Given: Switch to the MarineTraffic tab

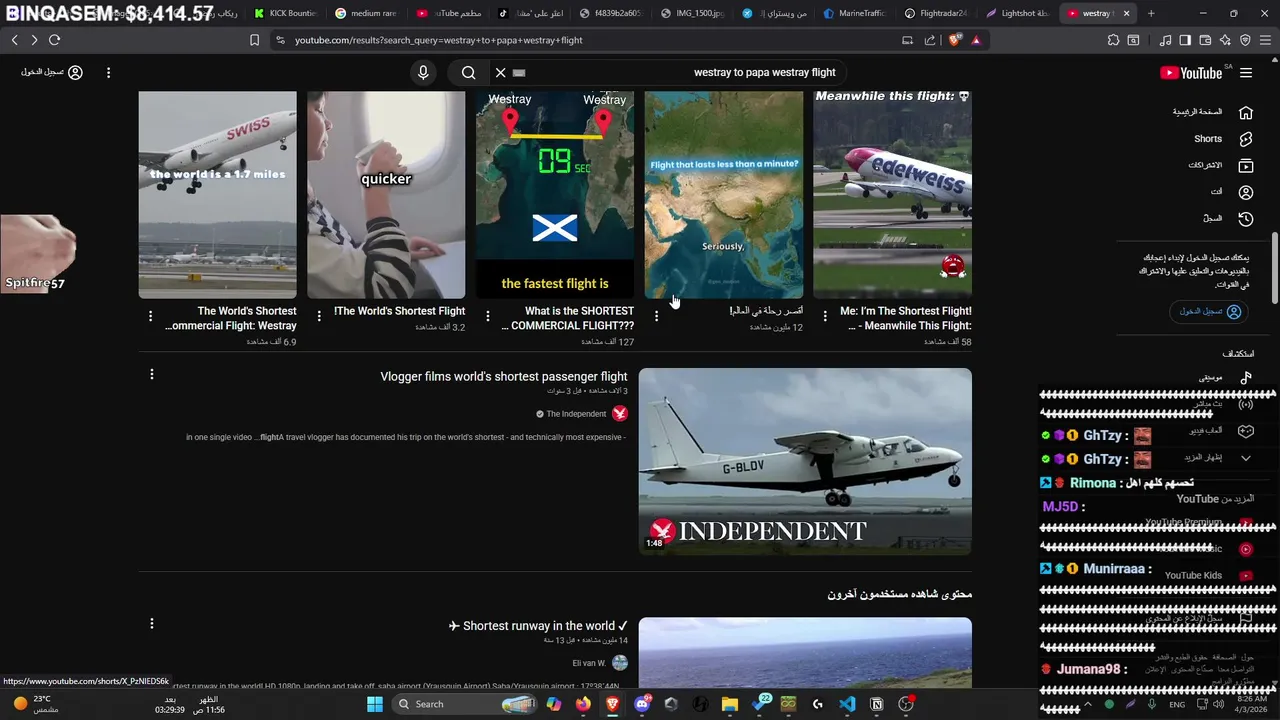Looking at the screenshot, I should pyautogui.click(x=856, y=13).
